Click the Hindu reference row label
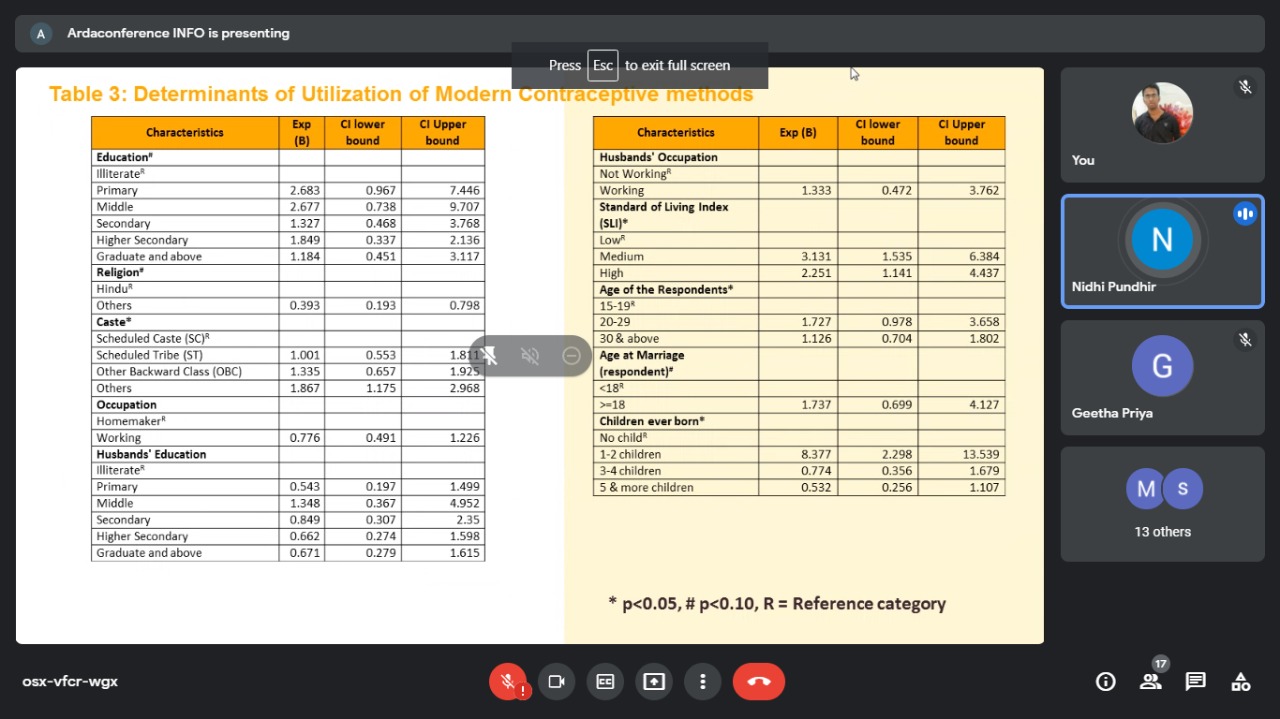This screenshot has height=719, width=1280. [114, 289]
